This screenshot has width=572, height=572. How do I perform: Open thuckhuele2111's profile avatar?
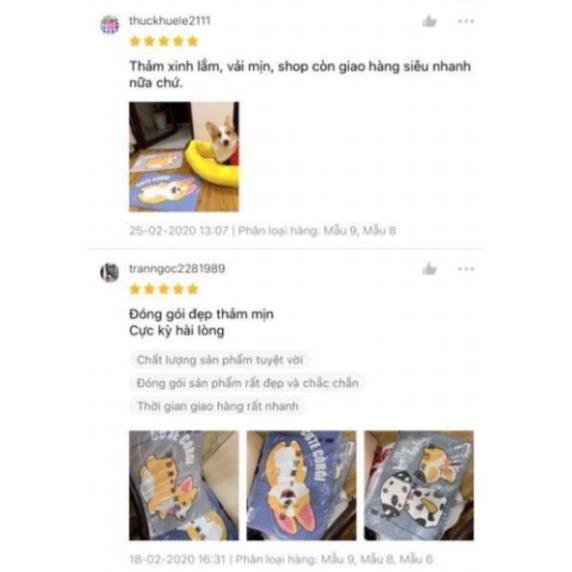pos(109,25)
